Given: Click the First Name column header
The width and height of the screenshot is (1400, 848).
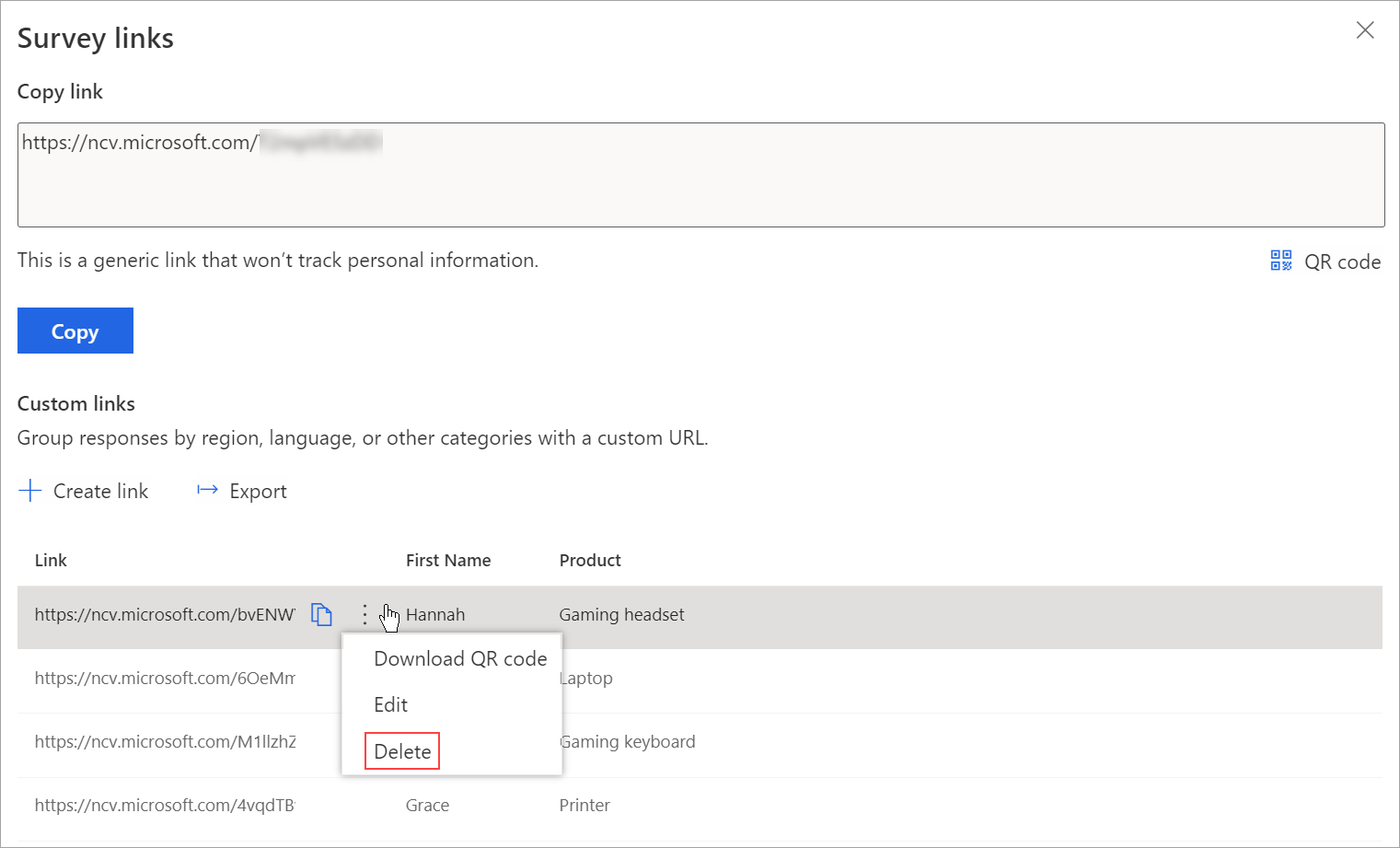Looking at the screenshot, I should (448, 560).
